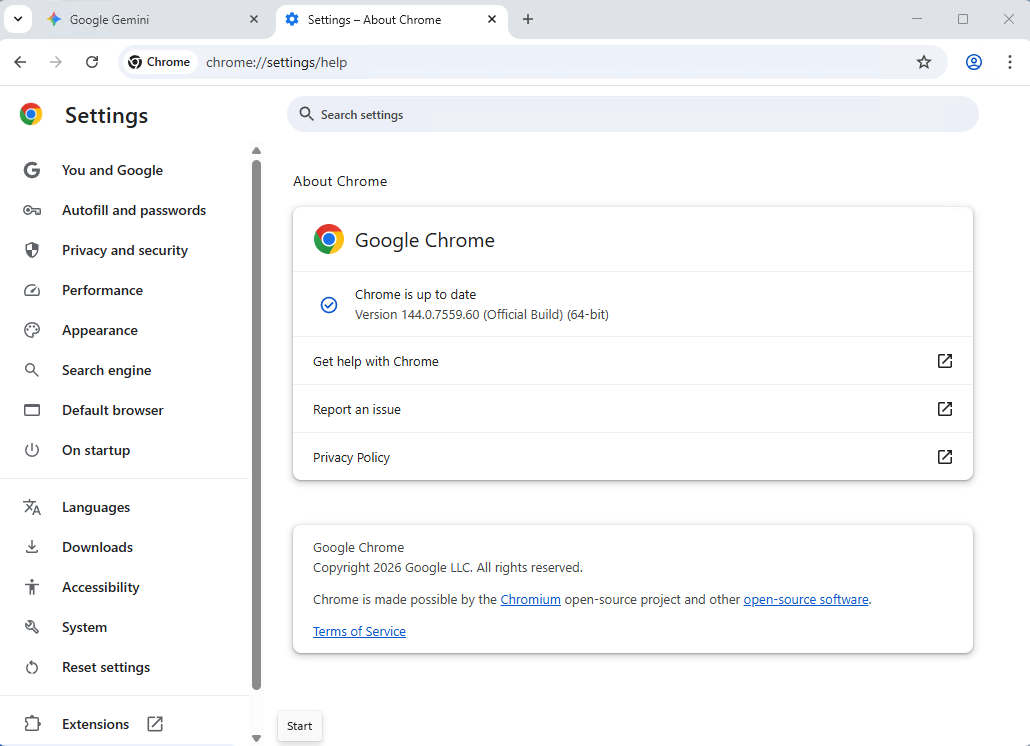The height and width of the screenshot is (746, 1030).
Task: Open Get help with Chrome external link icon
Action: (944, 361)
